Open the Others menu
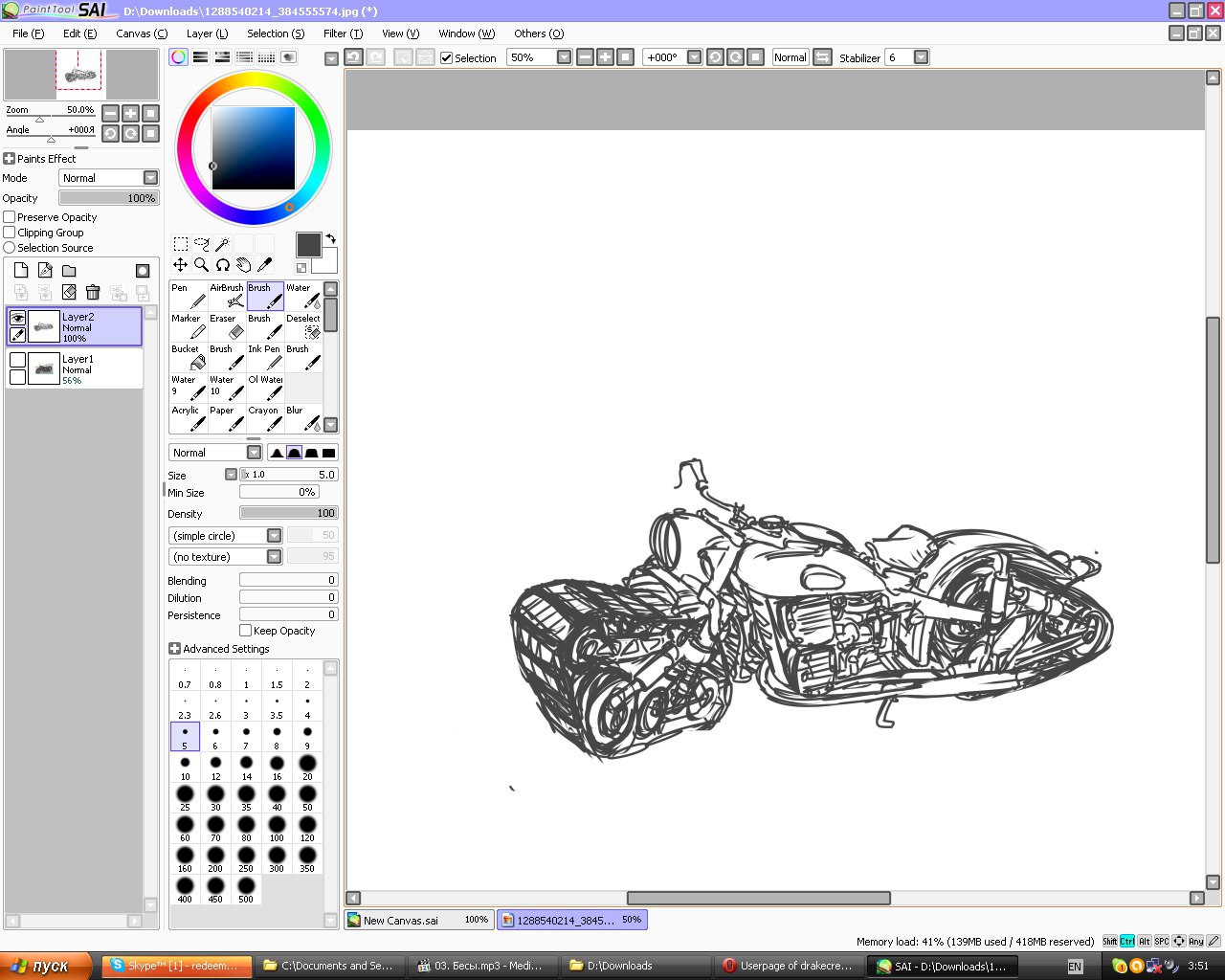Screen dimensions: 1225x980 pos(539,33)
